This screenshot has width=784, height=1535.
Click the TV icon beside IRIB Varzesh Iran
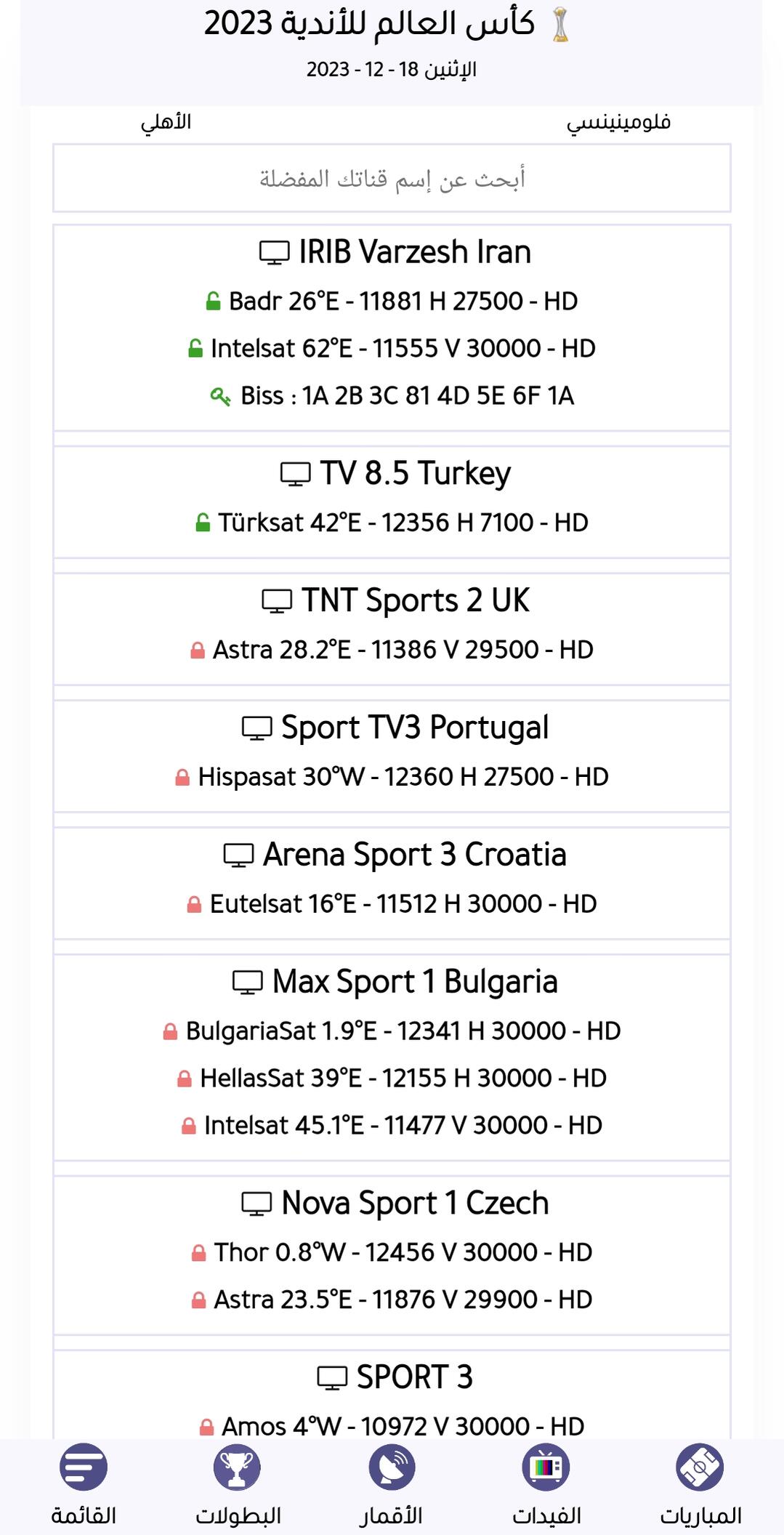click(275, 253)
